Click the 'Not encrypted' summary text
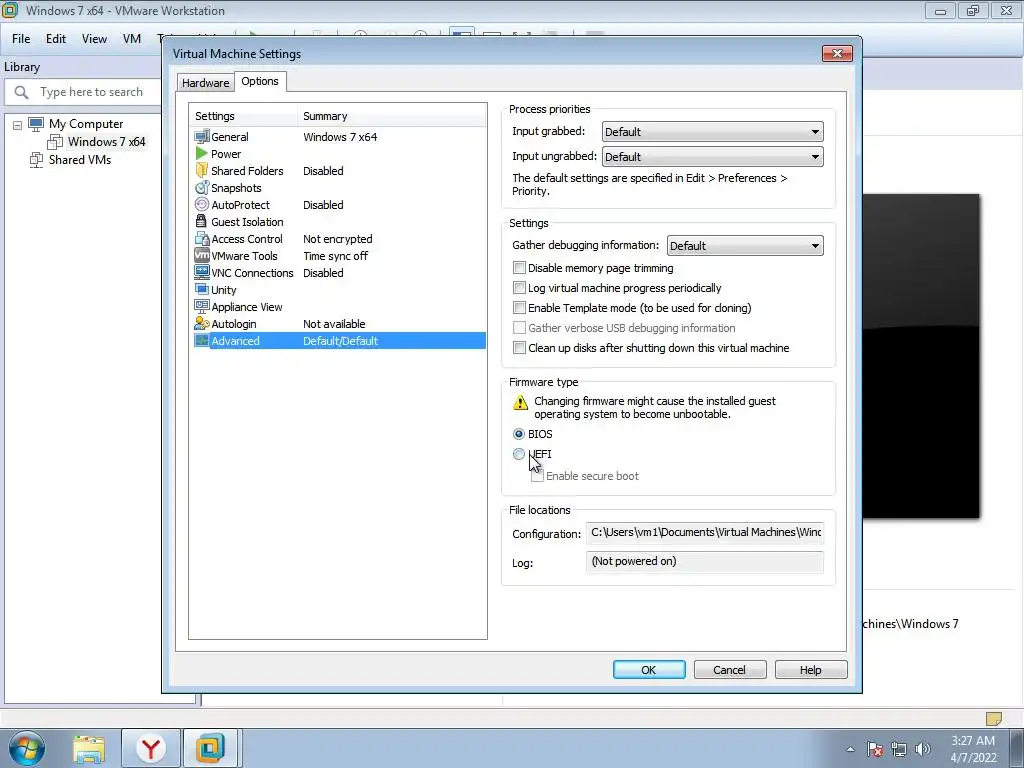Screen dimensions: 1024x768 338,239
